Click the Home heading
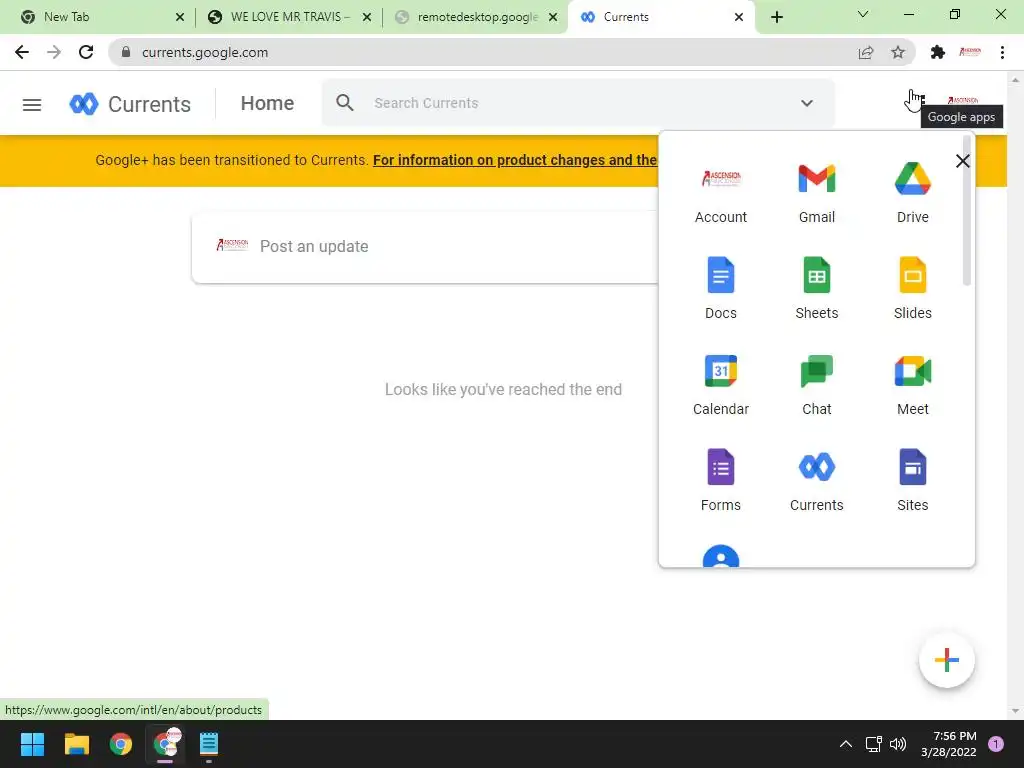Screen dimensions: 1024x768 coord(267,103)
